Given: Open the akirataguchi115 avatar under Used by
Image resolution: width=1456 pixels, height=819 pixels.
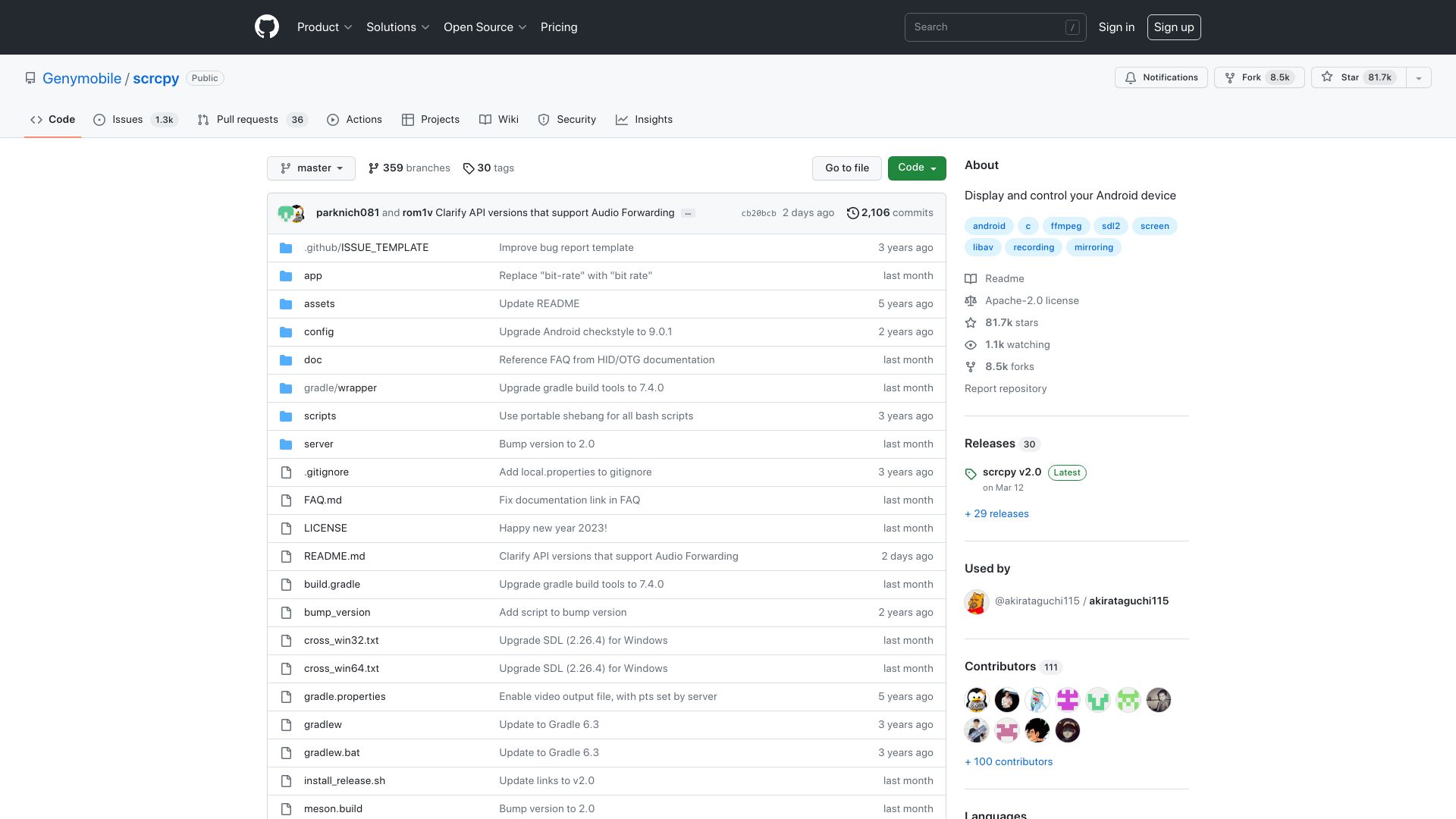Looking at the screenshot, I should coord(977,602).
